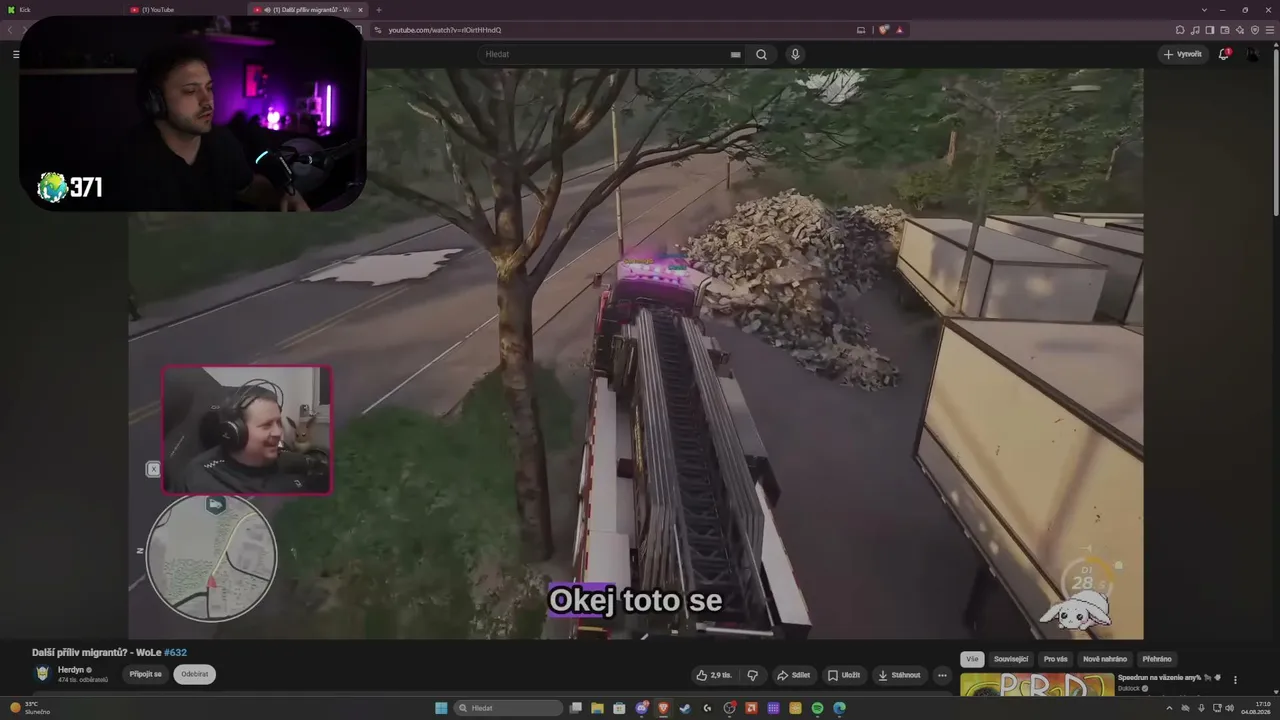Open Task View from the taskbar
1280x720 pixels.
(575, 708)
